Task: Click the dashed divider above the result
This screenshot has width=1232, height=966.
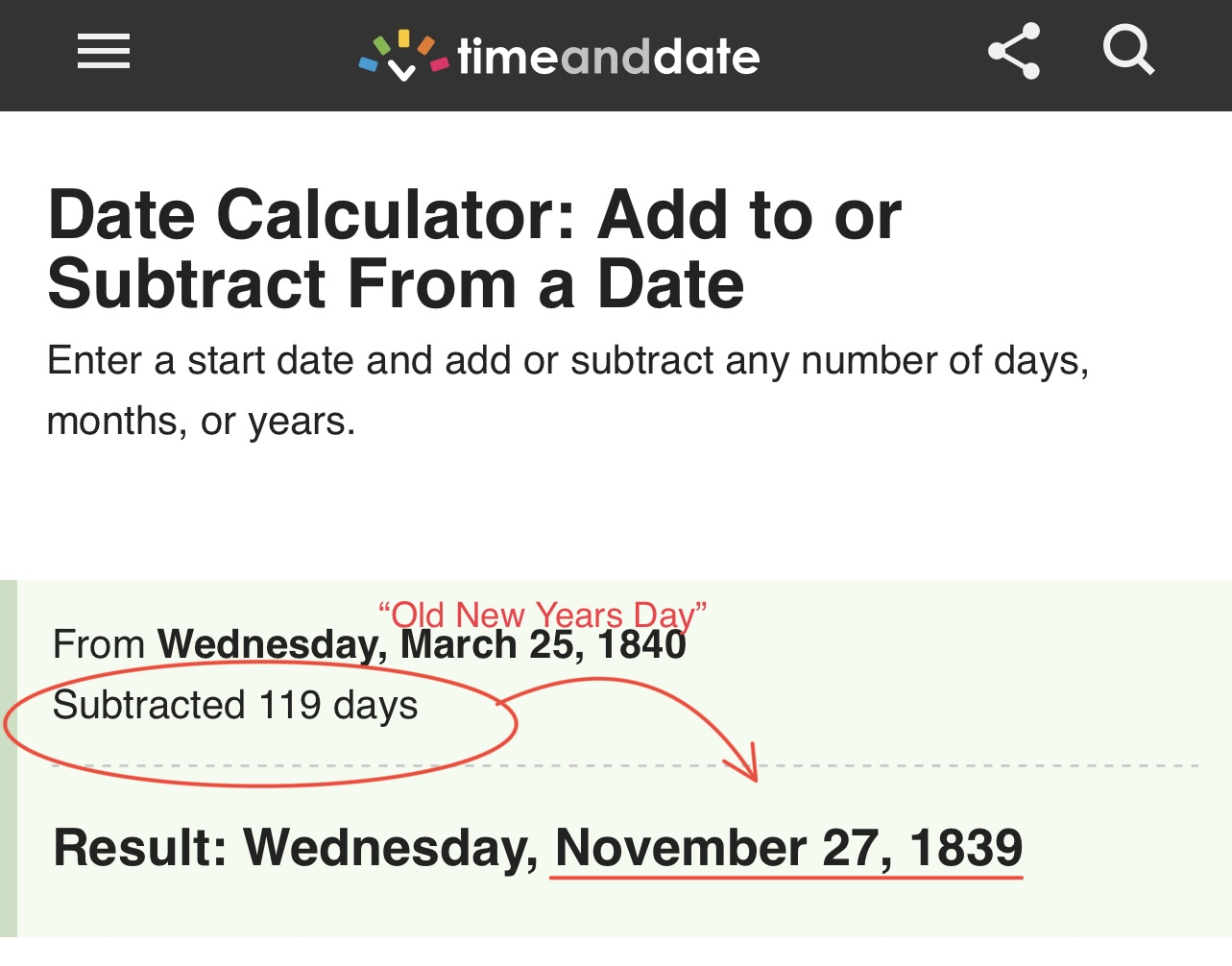Action: [x=960, y=766]
